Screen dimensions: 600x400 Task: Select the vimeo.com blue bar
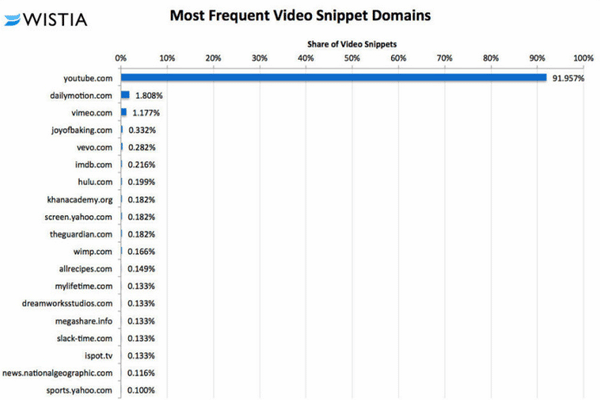click(x=124, y=112)
